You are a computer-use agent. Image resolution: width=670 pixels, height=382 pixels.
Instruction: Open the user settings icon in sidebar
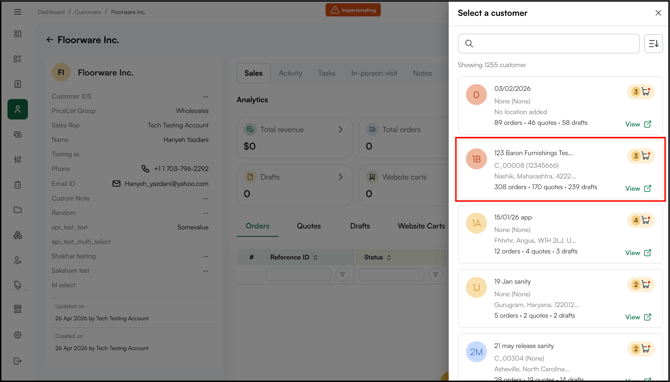coord(18,260)
